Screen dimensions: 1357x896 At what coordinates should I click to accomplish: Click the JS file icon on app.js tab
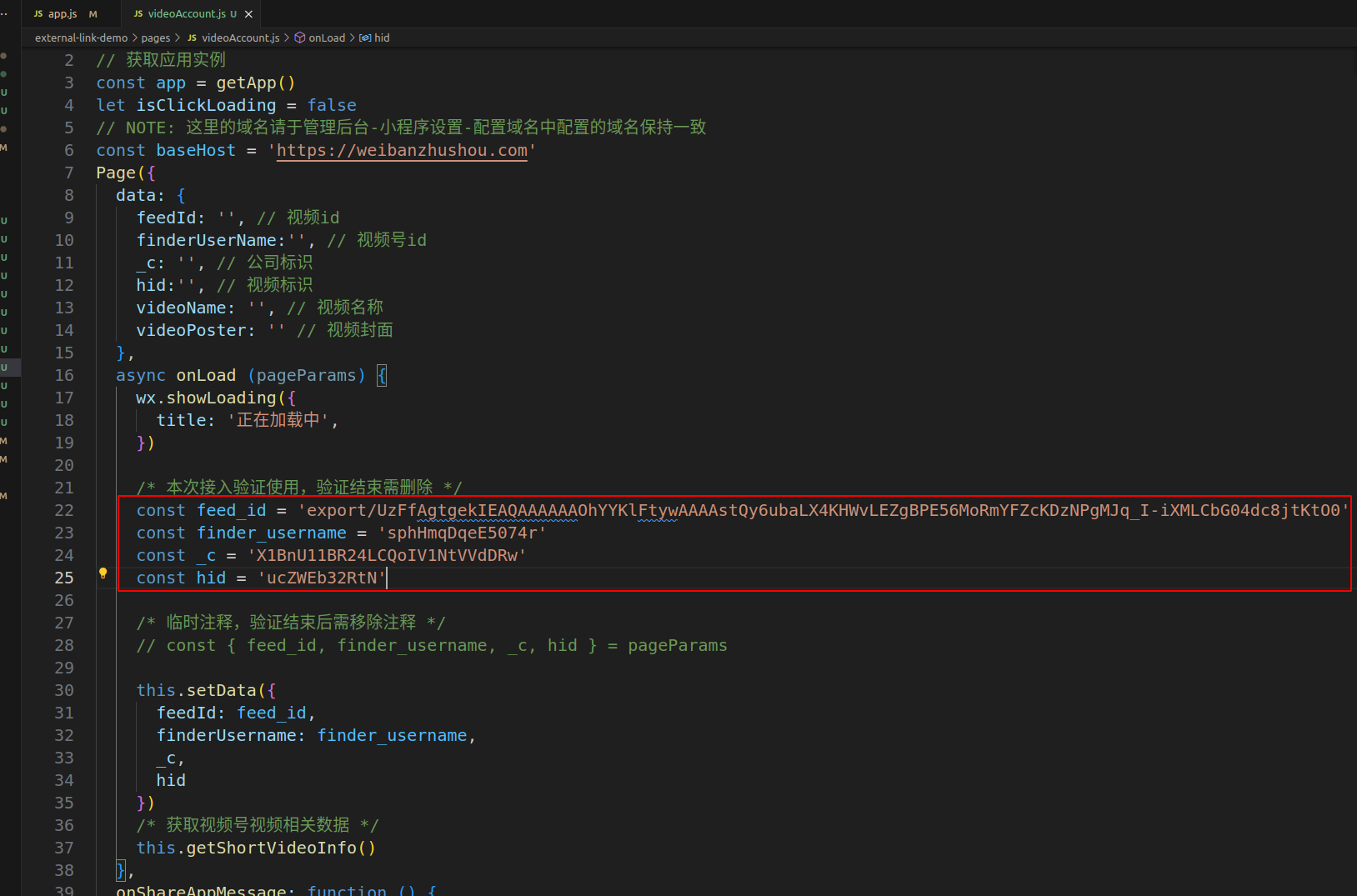click(38, 14)
